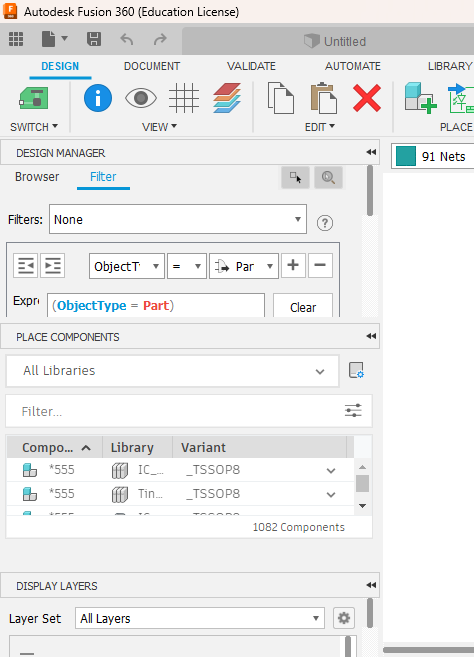The height and width of the screenshot is (657, 474).
Task: Select the *555 row from IC_ library
Action: pos(180,470)
